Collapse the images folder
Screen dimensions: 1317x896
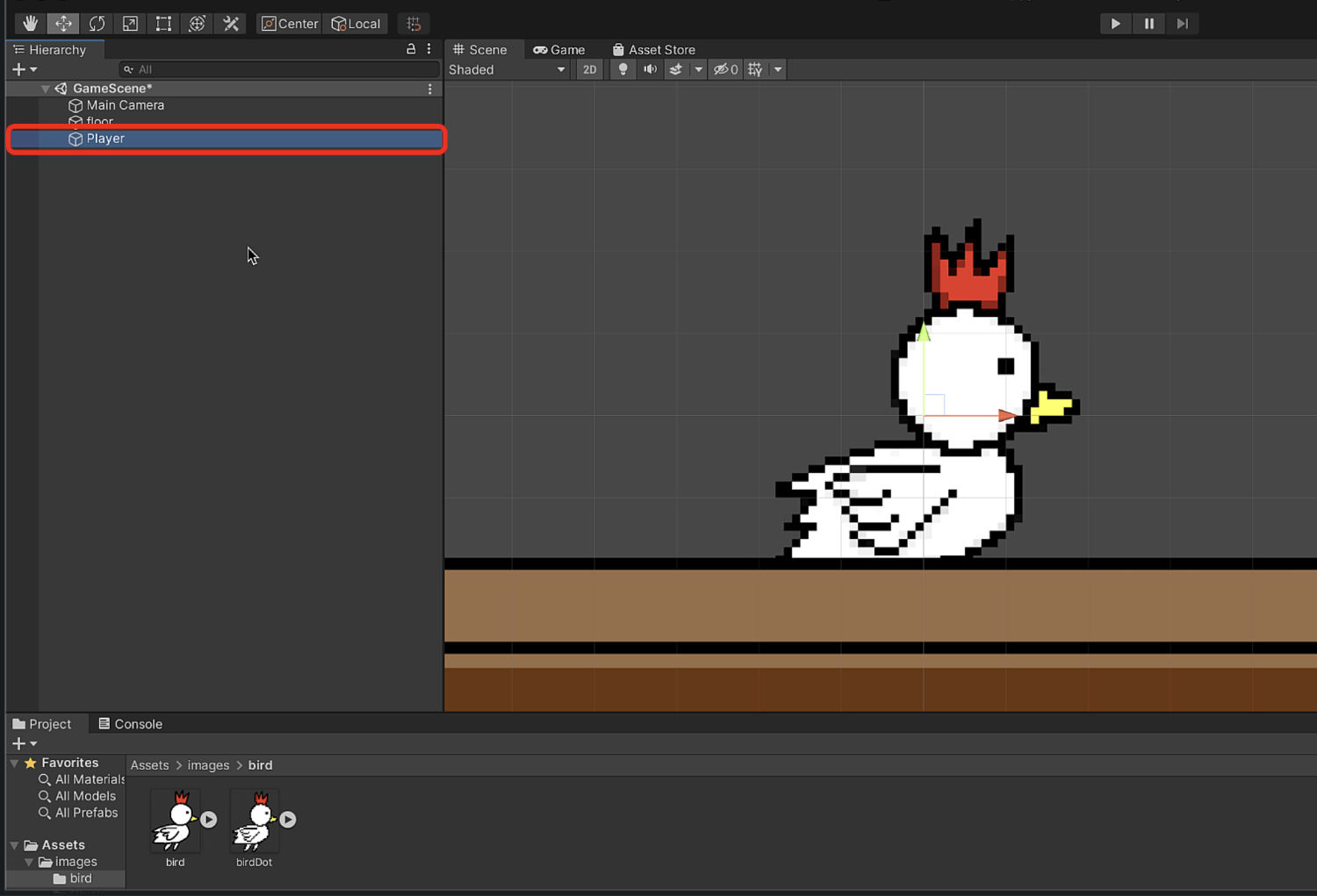[x=29, y=862]
